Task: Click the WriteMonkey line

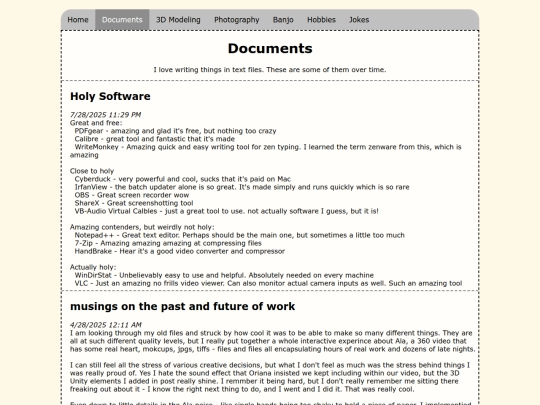Action: coord(266,151)
